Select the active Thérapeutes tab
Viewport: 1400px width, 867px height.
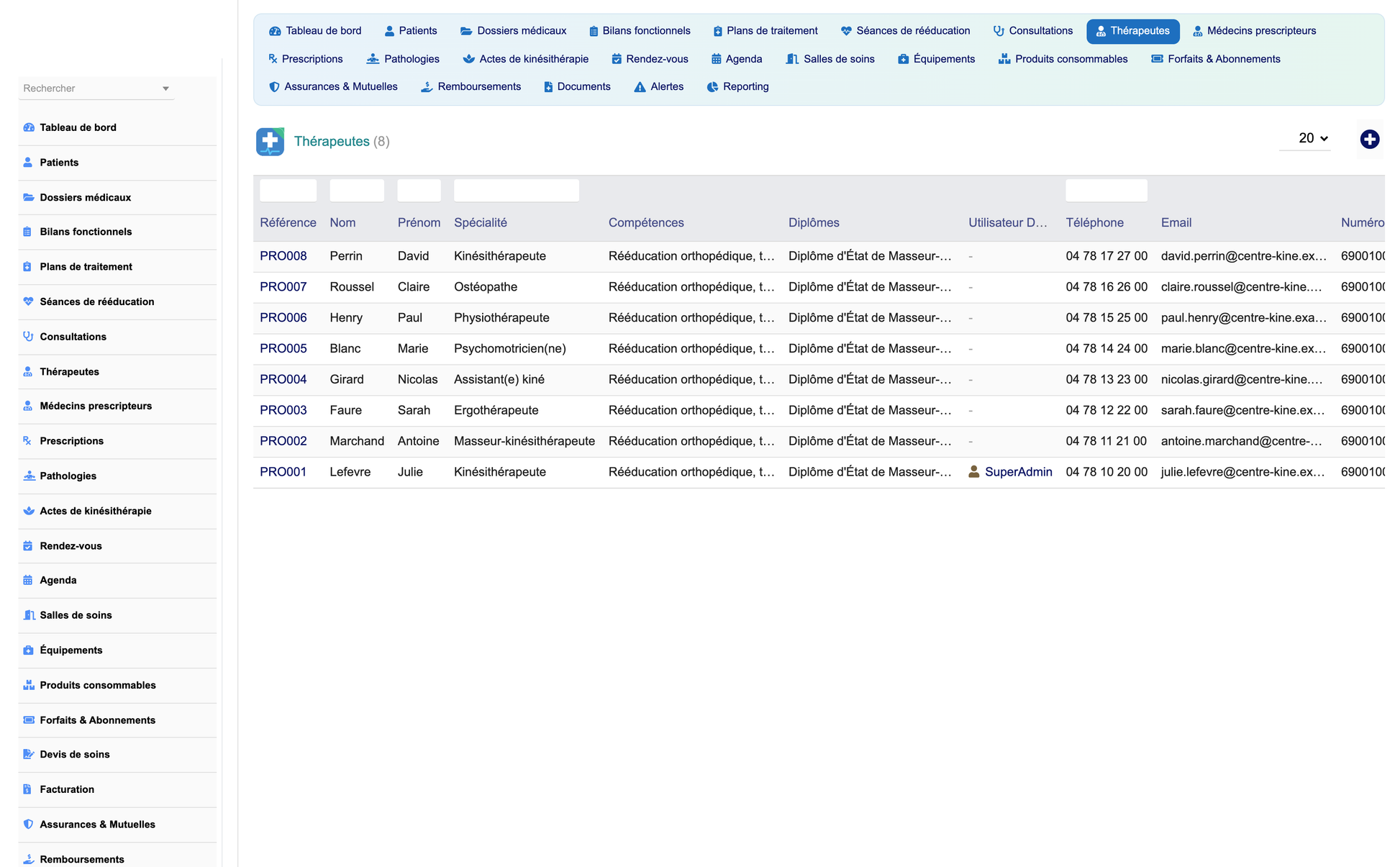click(1132, 31)
